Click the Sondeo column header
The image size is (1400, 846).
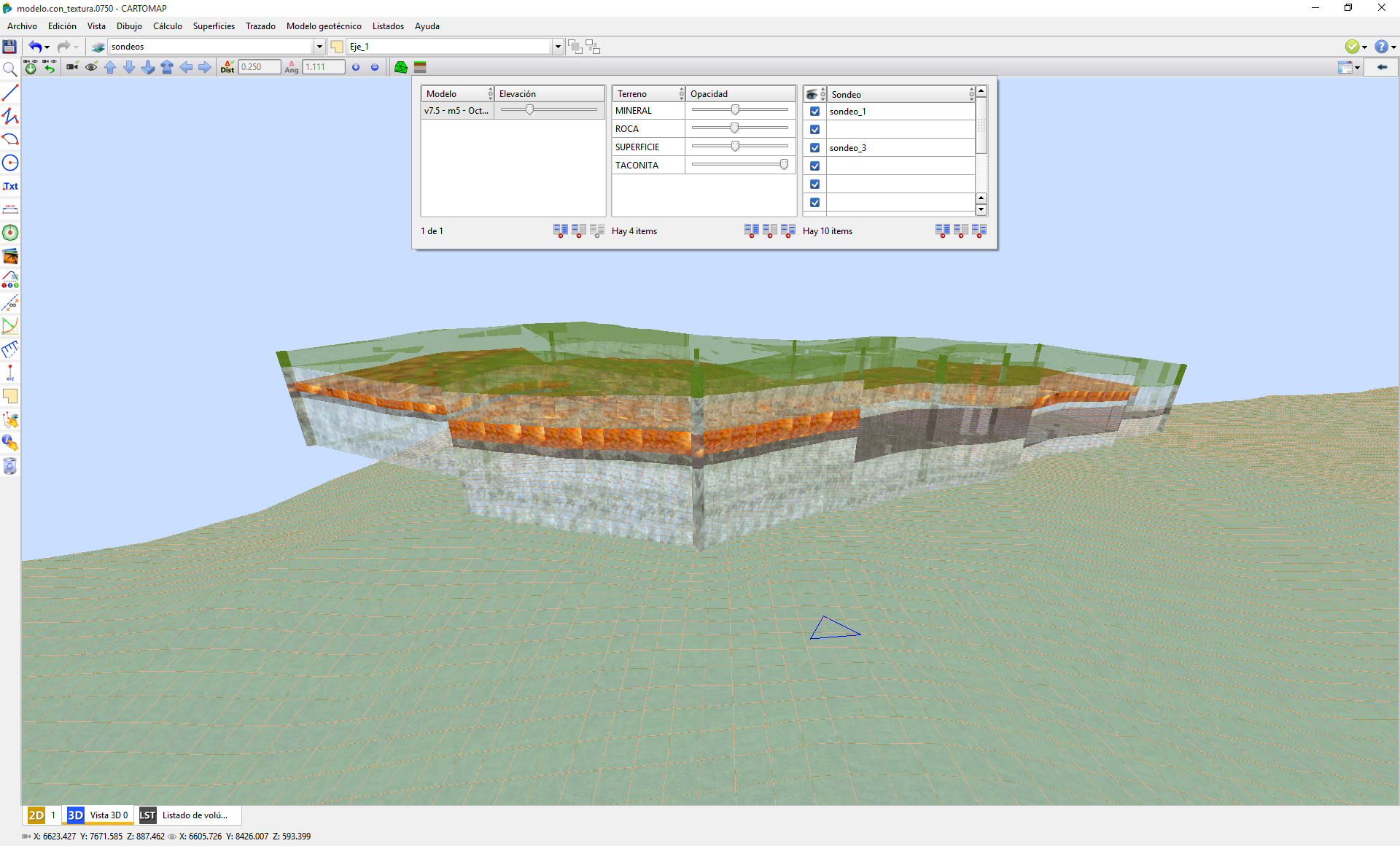coord(901,94)
